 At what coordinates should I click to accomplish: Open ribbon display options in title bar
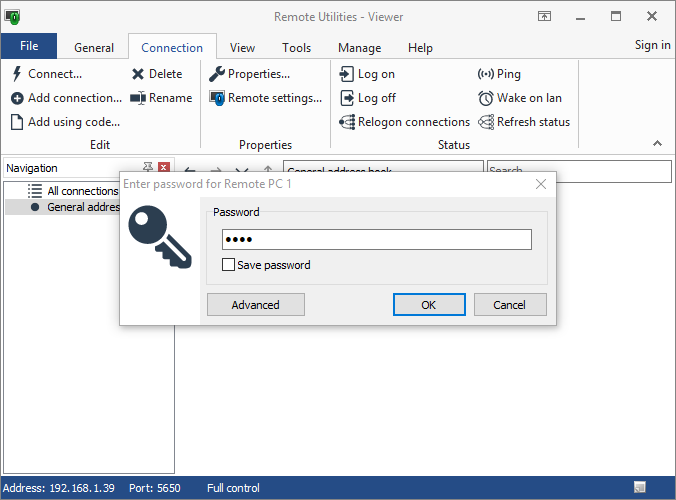coord(544,17)
